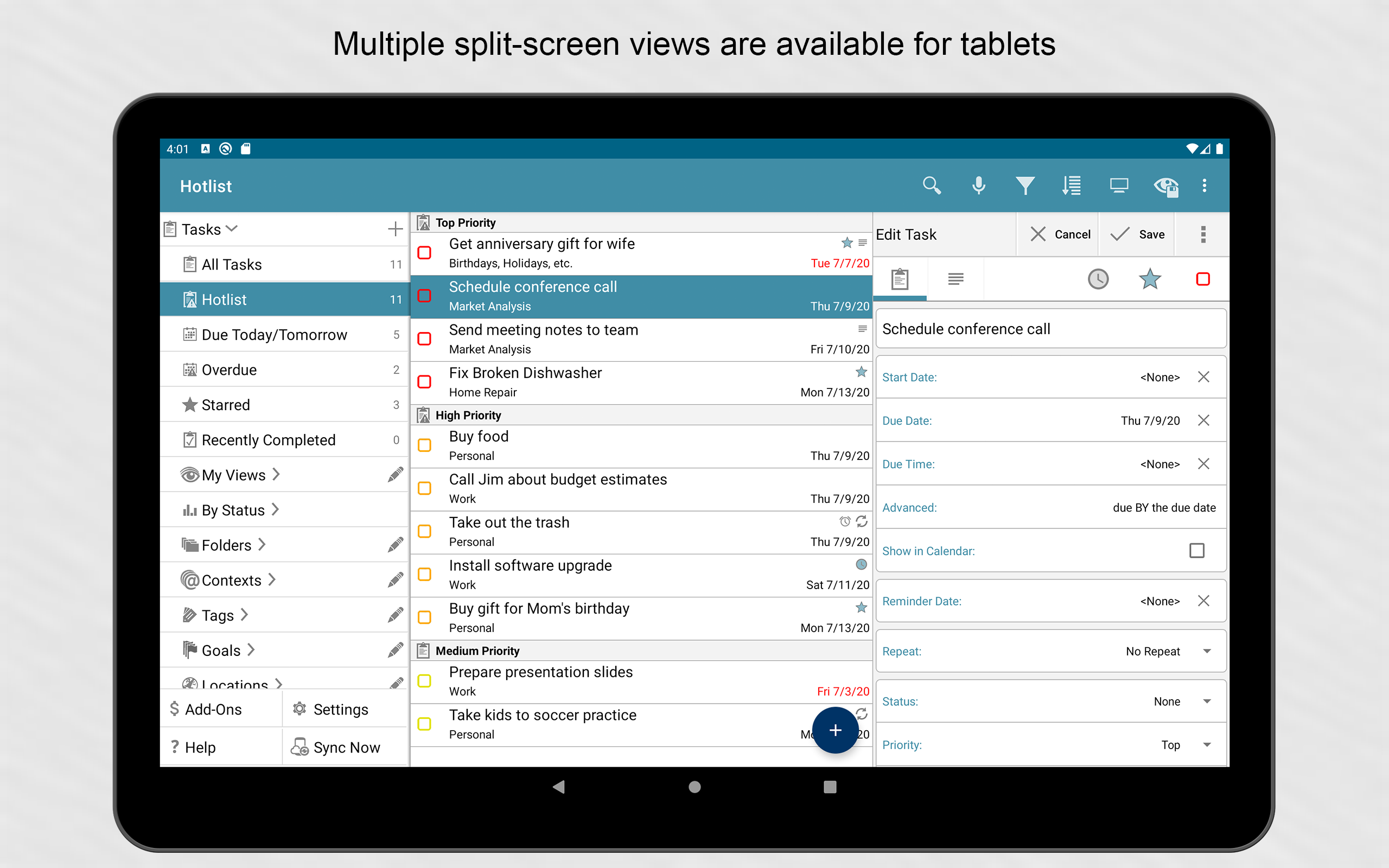The image size is (1389, 868).
Task: Open Help
Action: pos(221,747)
